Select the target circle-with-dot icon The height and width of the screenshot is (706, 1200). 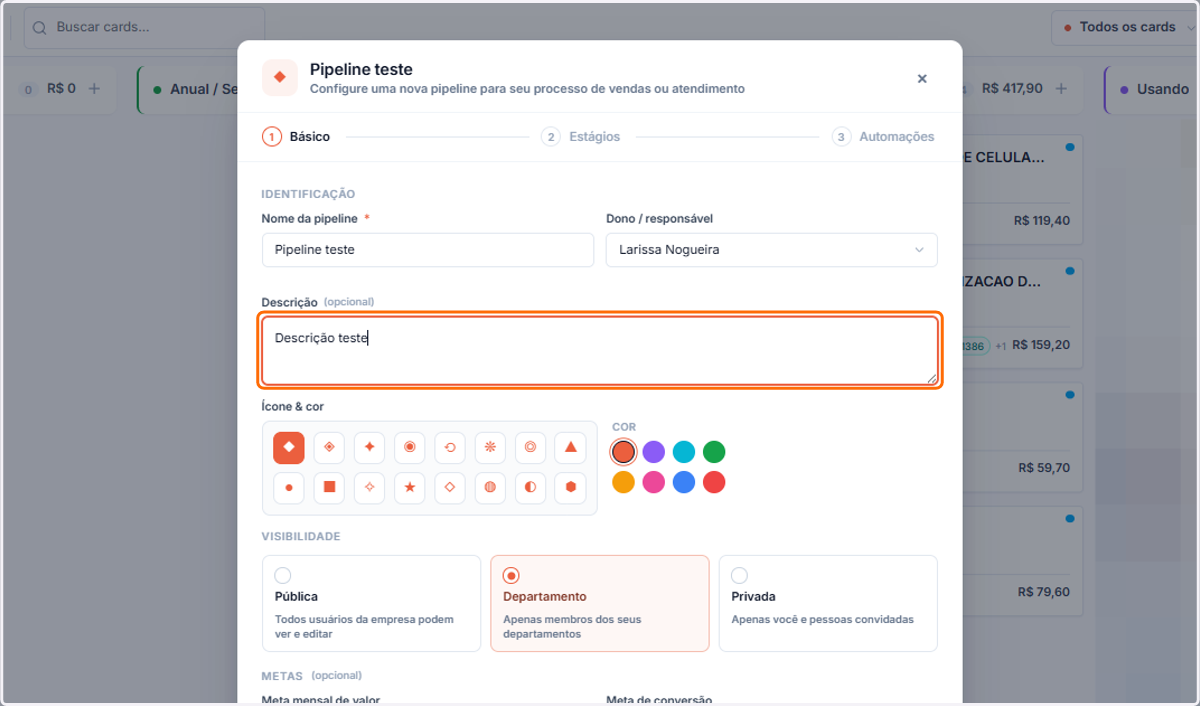[x=410, y=447]
